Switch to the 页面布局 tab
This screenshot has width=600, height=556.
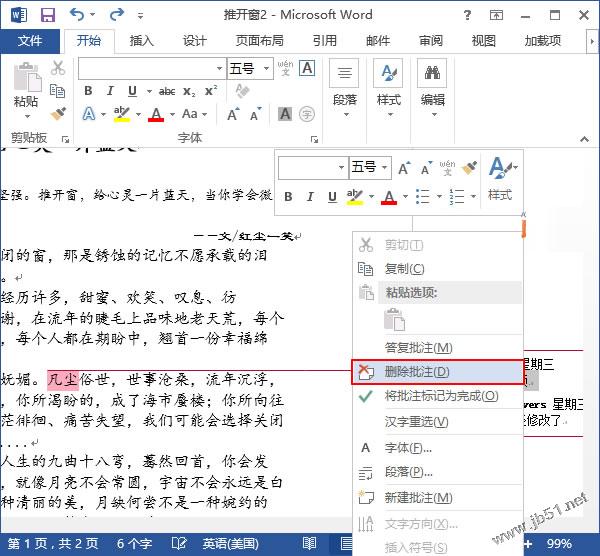point(259,41)
